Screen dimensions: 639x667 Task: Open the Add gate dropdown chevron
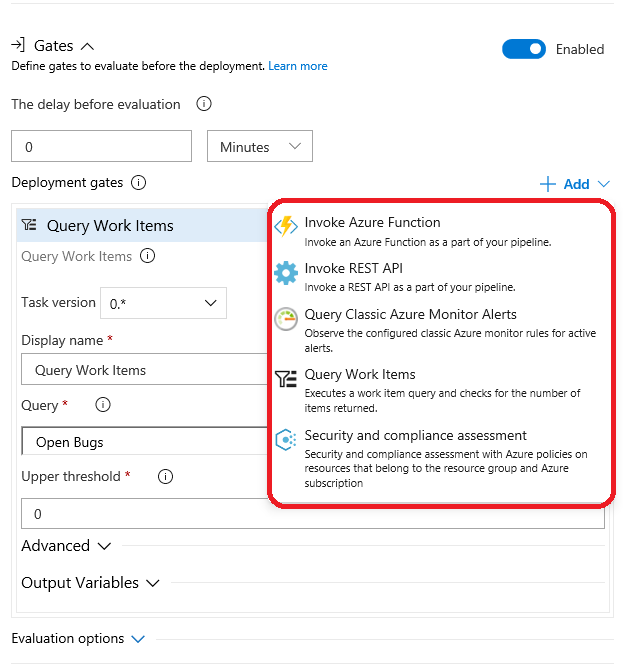coord(604,184)
